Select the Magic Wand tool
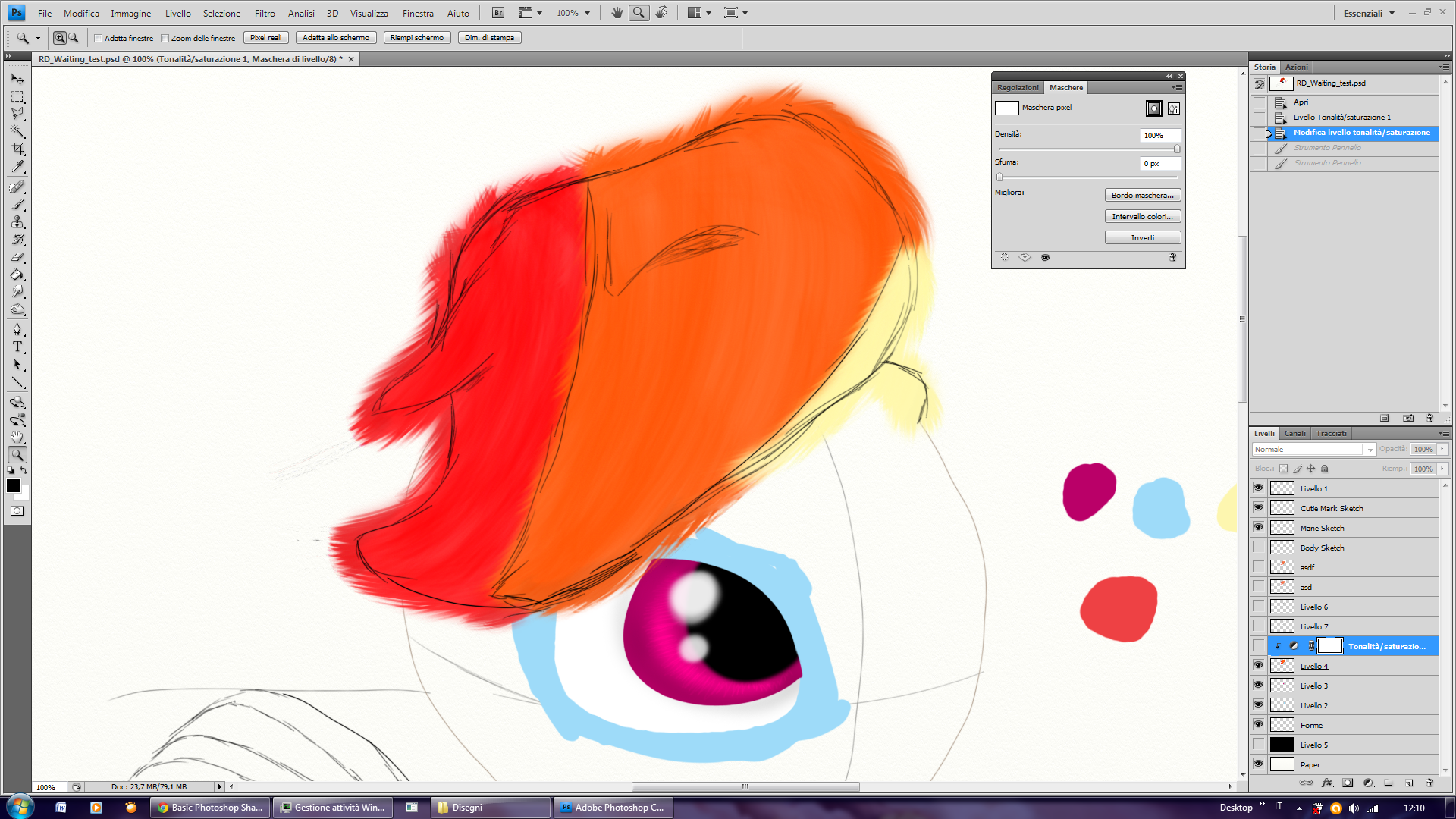This screenshot has width=1456, height=819. [x=17, y=131]
